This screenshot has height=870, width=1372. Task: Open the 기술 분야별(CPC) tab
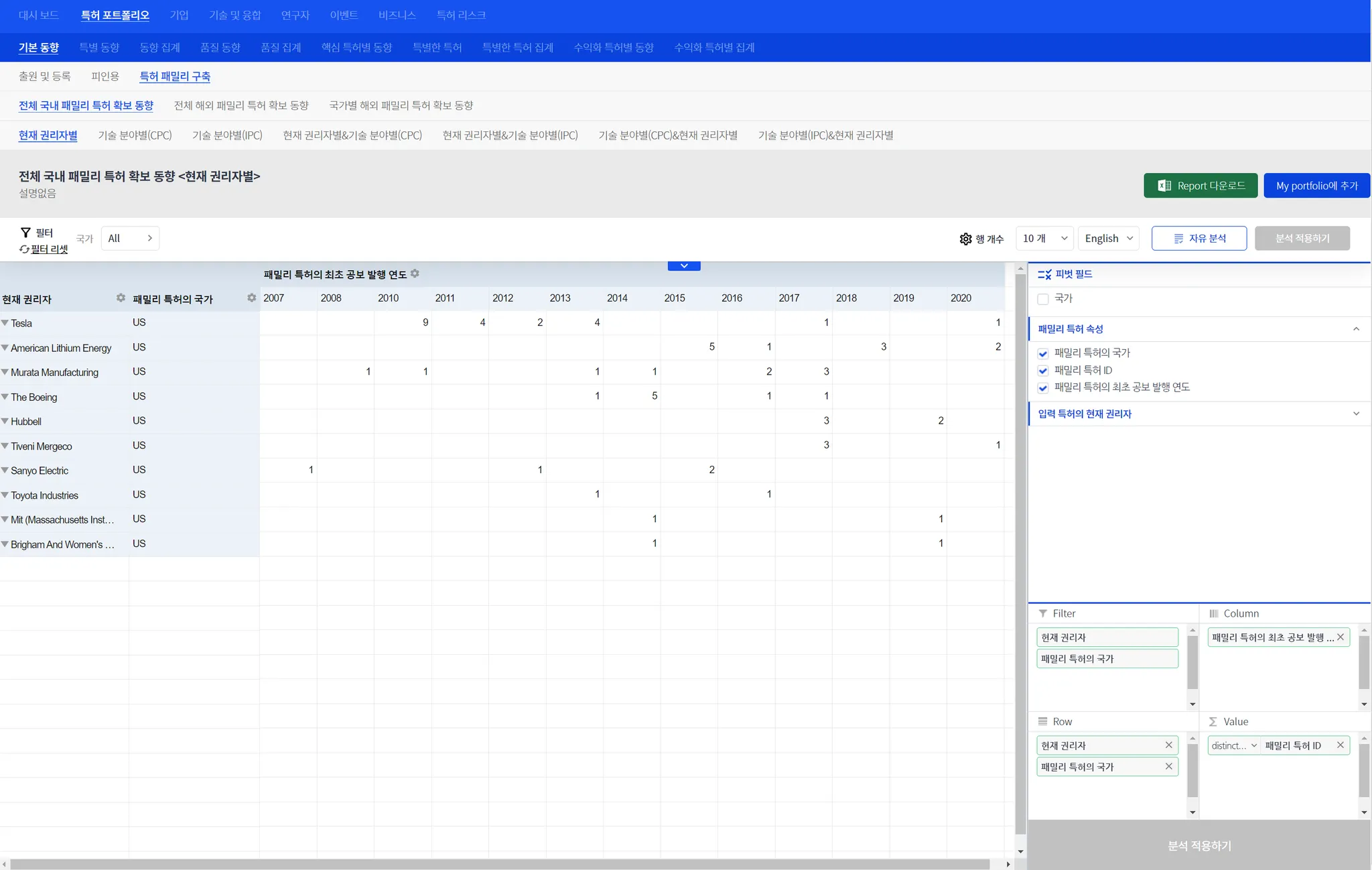pyautogui.click(x=135, y=135)
